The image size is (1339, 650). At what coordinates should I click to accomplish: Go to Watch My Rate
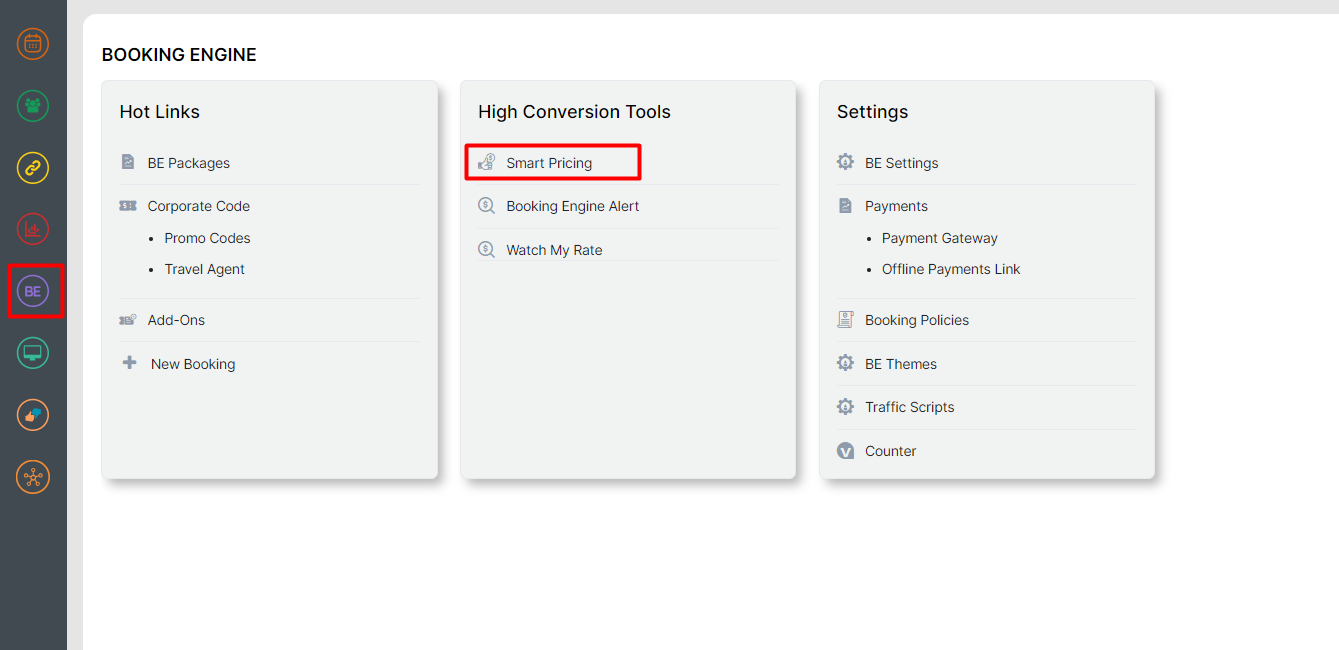tap(554, 250)
